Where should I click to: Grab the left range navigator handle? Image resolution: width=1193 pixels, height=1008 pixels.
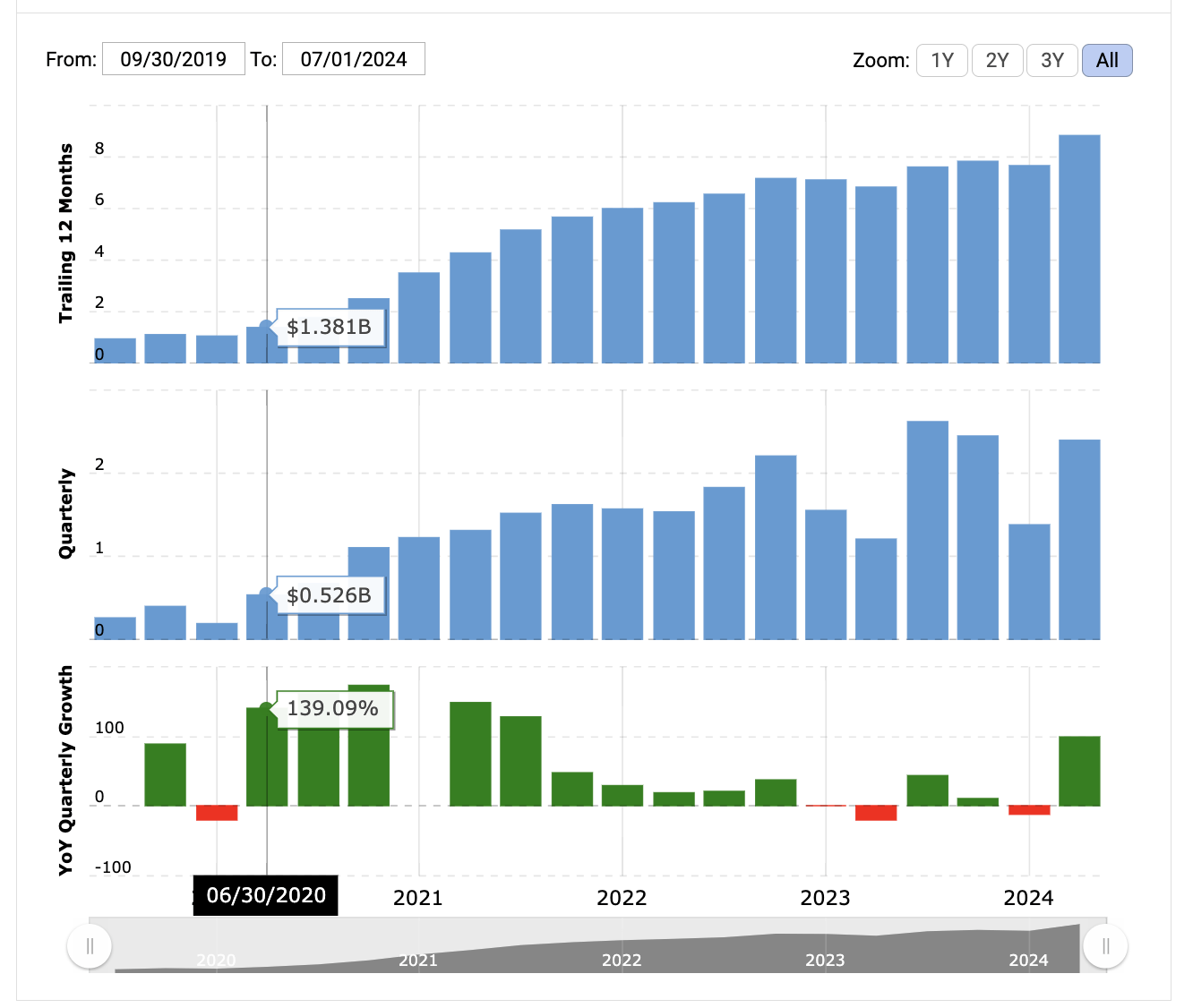pos(90,945)
